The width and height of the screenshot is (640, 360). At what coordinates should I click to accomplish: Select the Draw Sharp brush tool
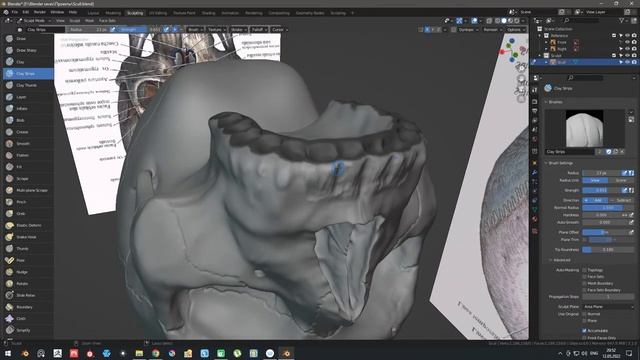27,50
